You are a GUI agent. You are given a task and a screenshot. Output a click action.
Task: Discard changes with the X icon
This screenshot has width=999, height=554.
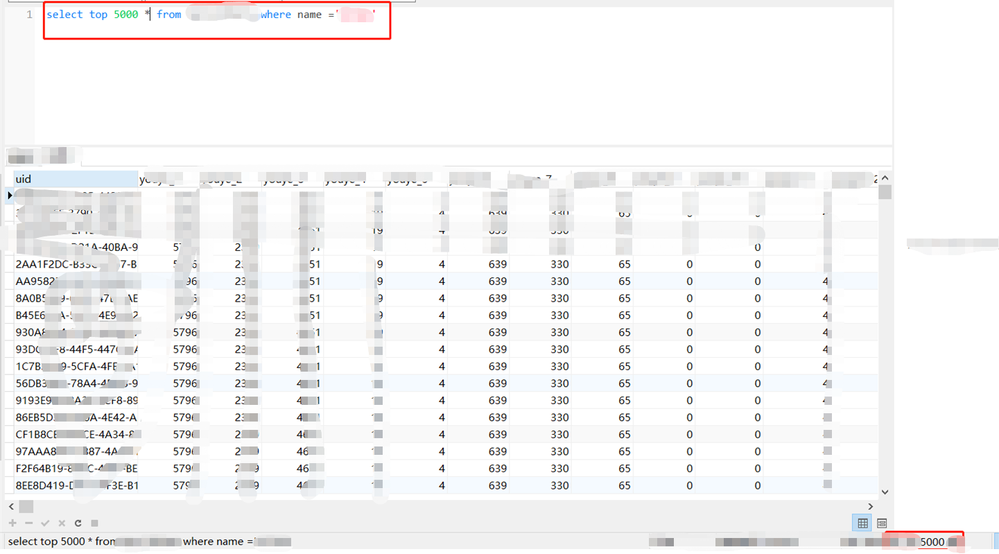tap(62, 523)
